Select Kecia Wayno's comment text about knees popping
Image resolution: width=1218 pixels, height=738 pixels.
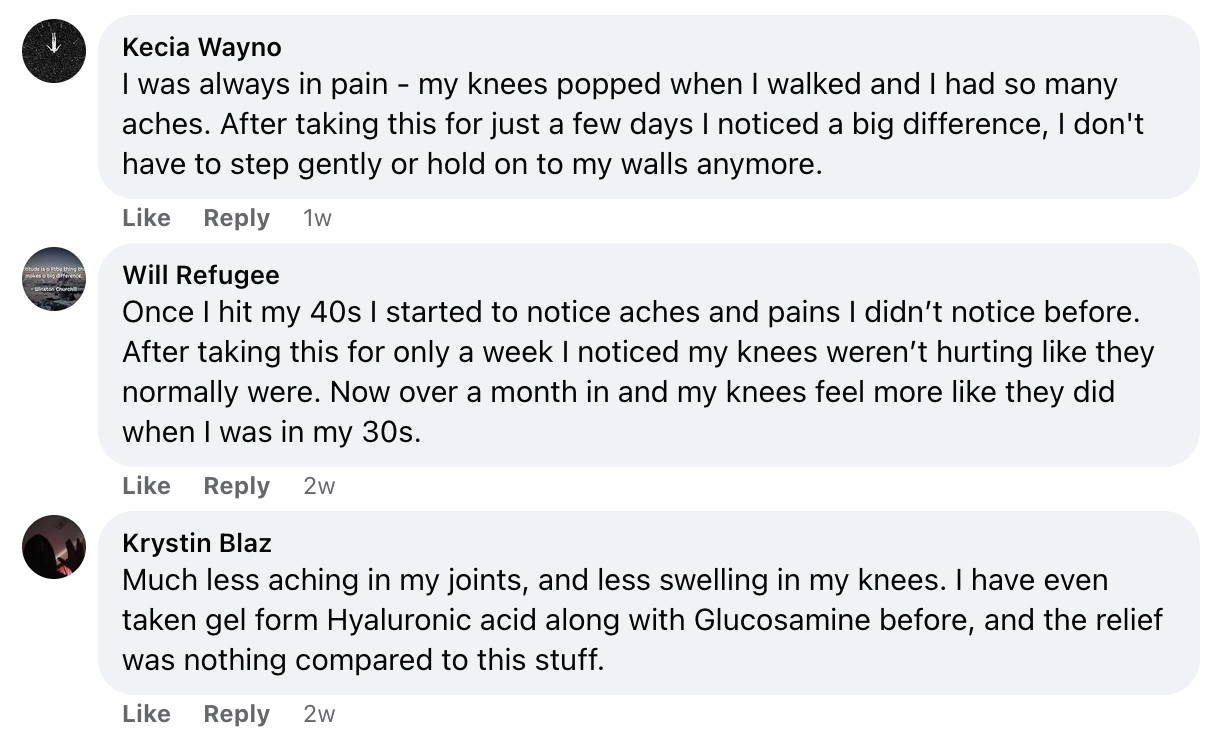pos(633,124)
